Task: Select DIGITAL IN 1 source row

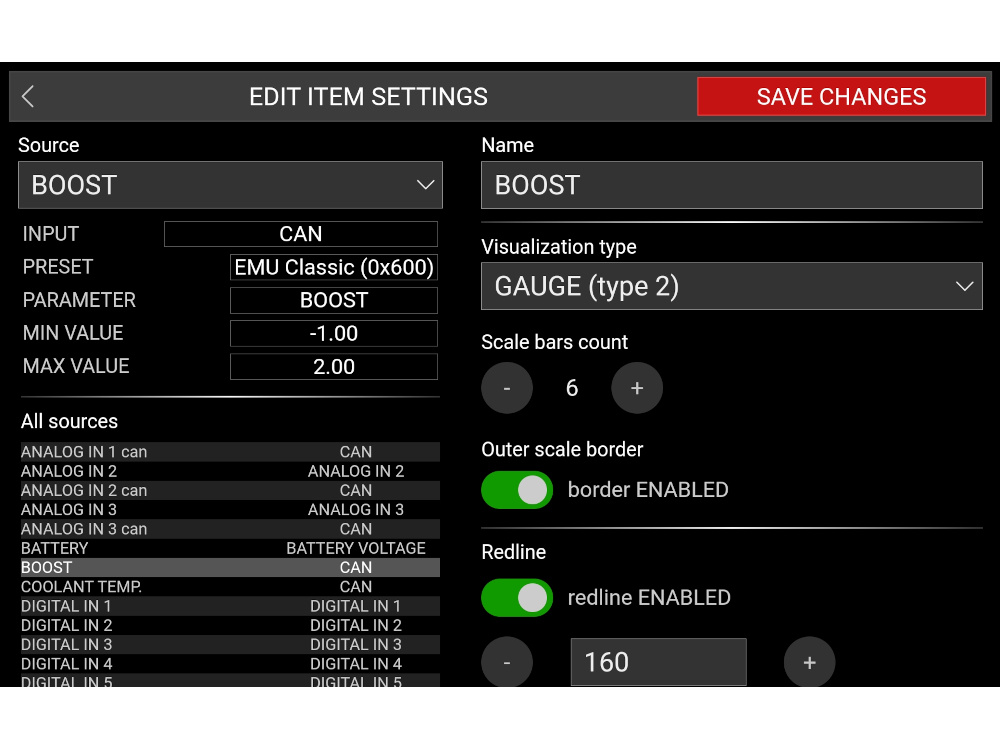Action: (x=229, y=606)
